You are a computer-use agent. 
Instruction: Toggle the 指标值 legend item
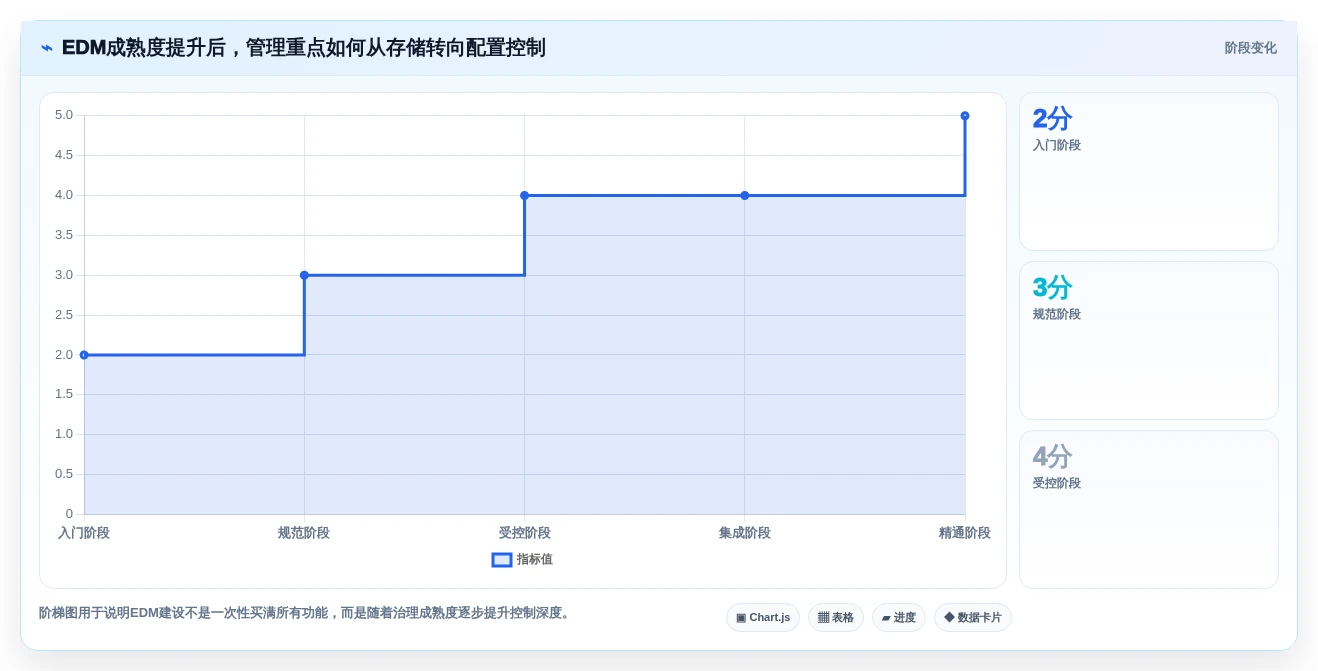click(x=522, y=560)
